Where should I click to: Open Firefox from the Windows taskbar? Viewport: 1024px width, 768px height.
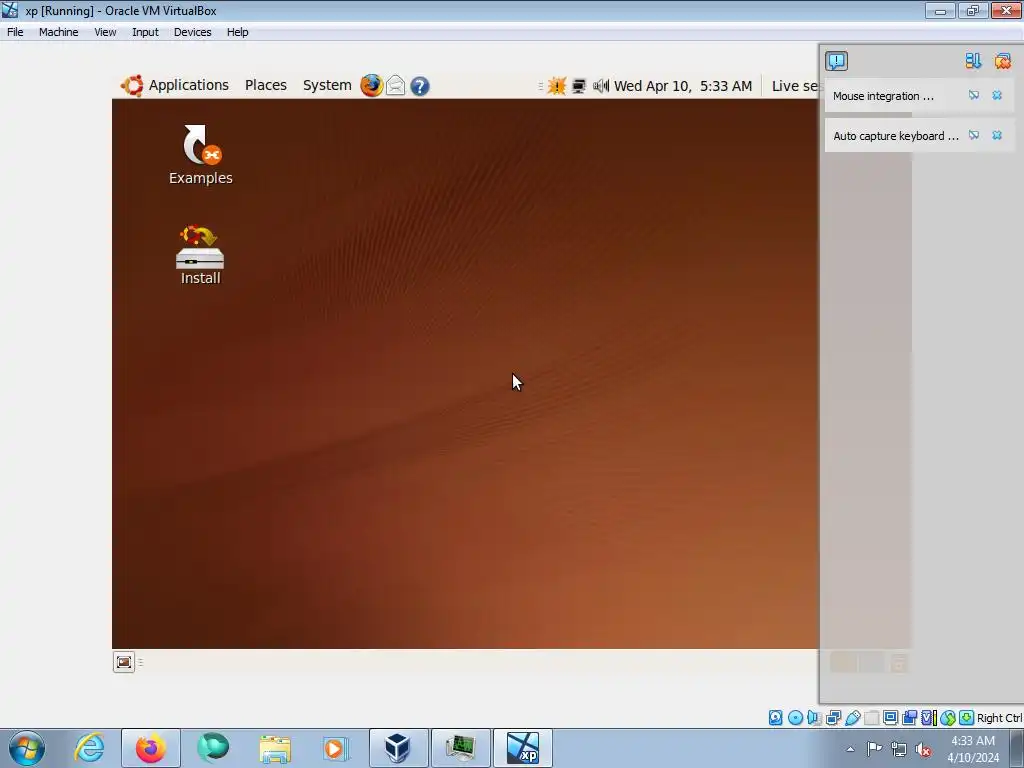click(x=151, y=748)
